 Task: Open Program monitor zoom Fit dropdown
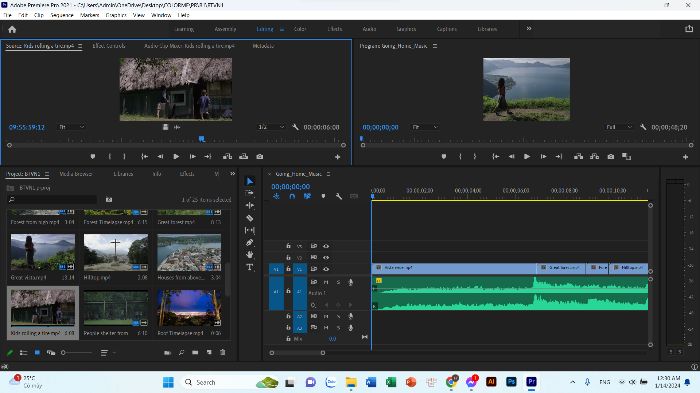click(x=425, y=127)
